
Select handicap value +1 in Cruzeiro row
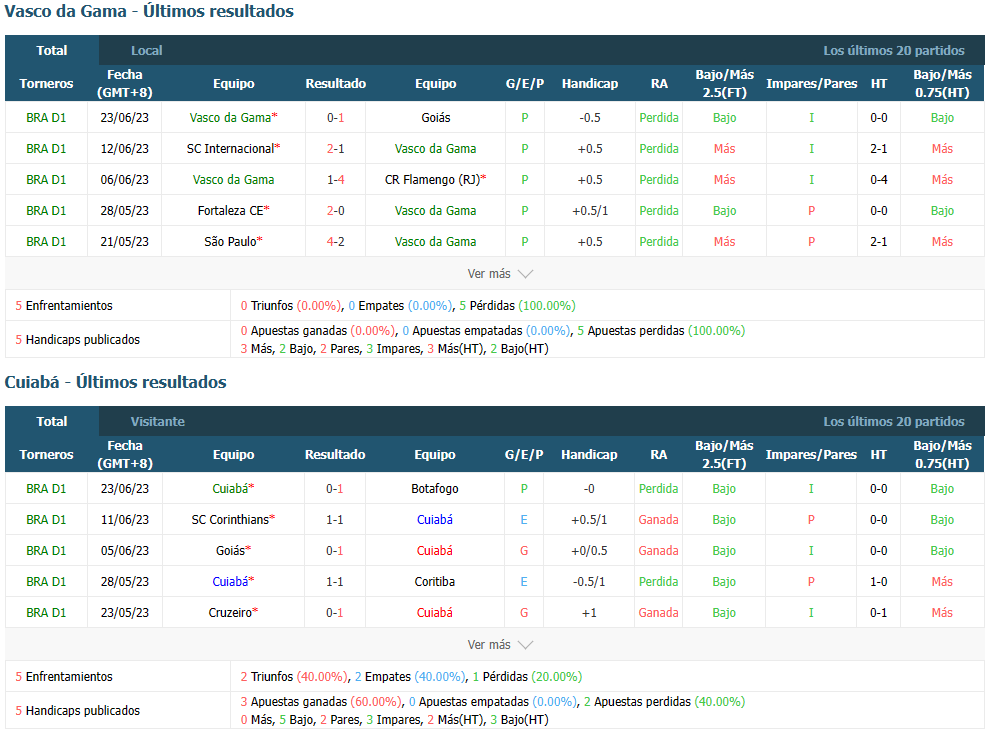point(589,612)
